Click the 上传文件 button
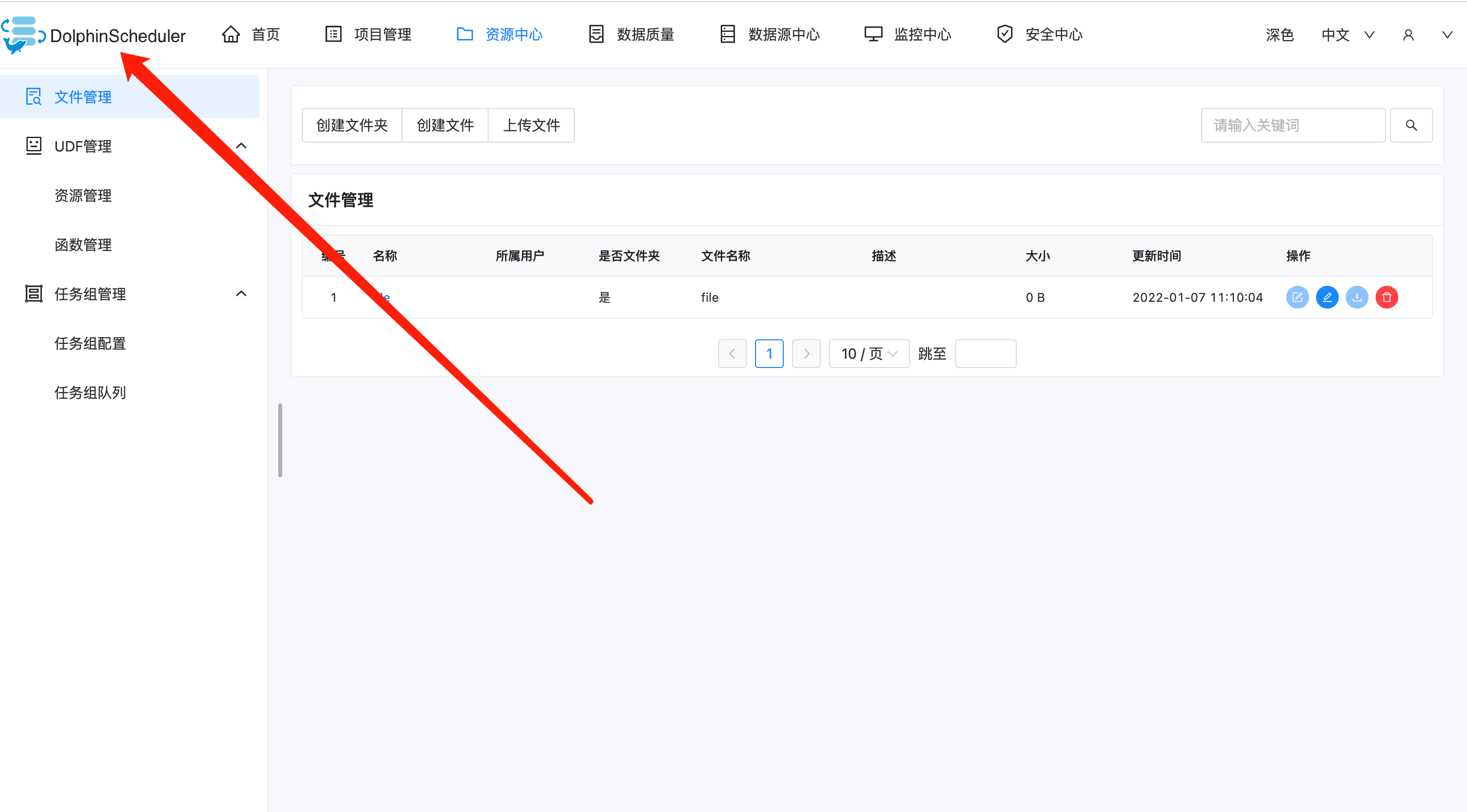Screen dimensions: 1467x812 (531, 125)
